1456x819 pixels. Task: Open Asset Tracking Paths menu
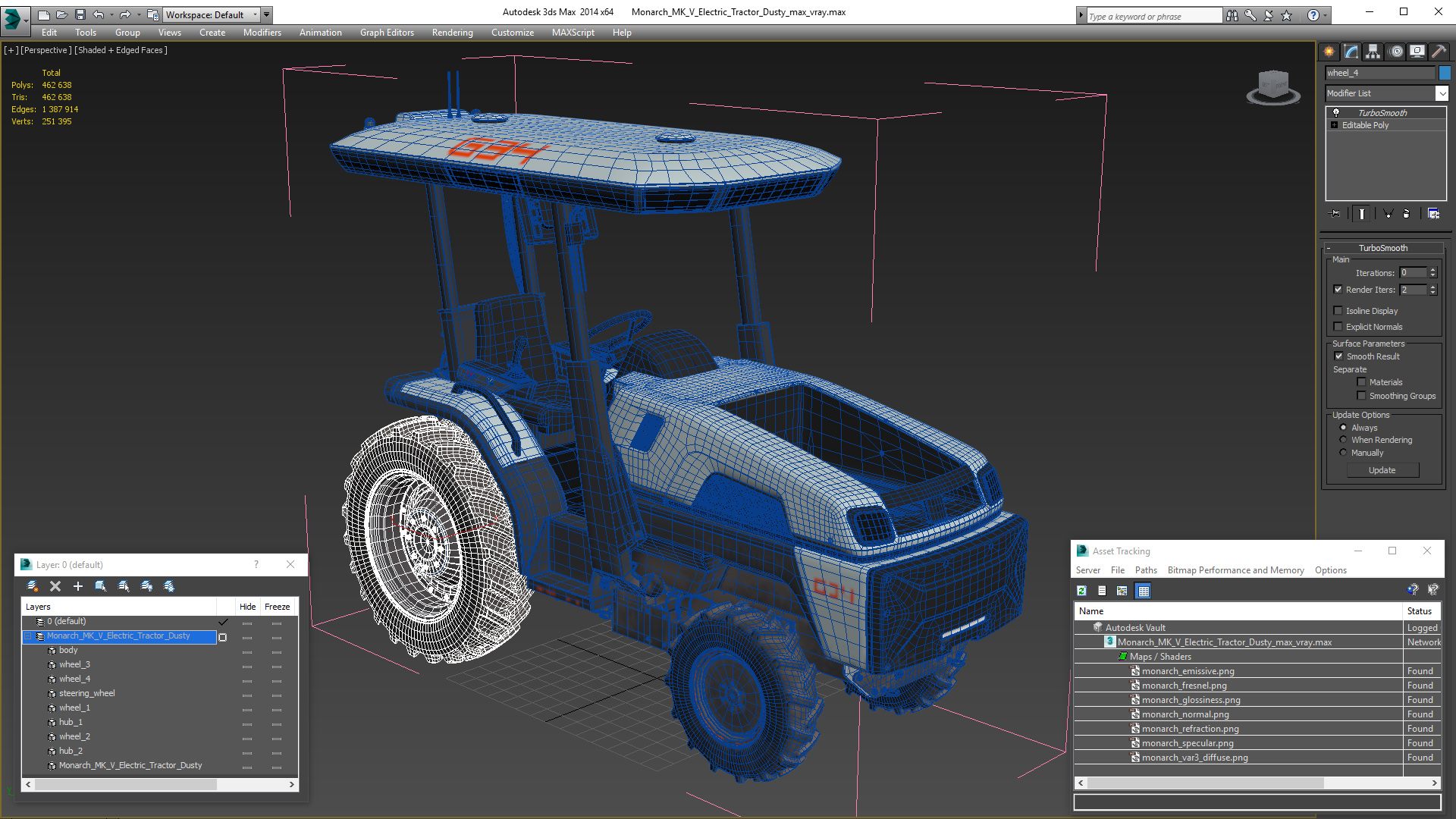tap(1146, 570)
